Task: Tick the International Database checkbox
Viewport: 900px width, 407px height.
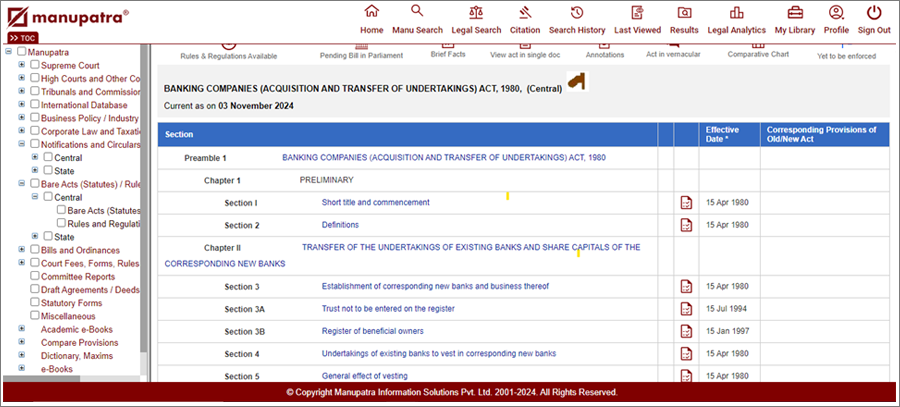Action: tap(35, 104)
